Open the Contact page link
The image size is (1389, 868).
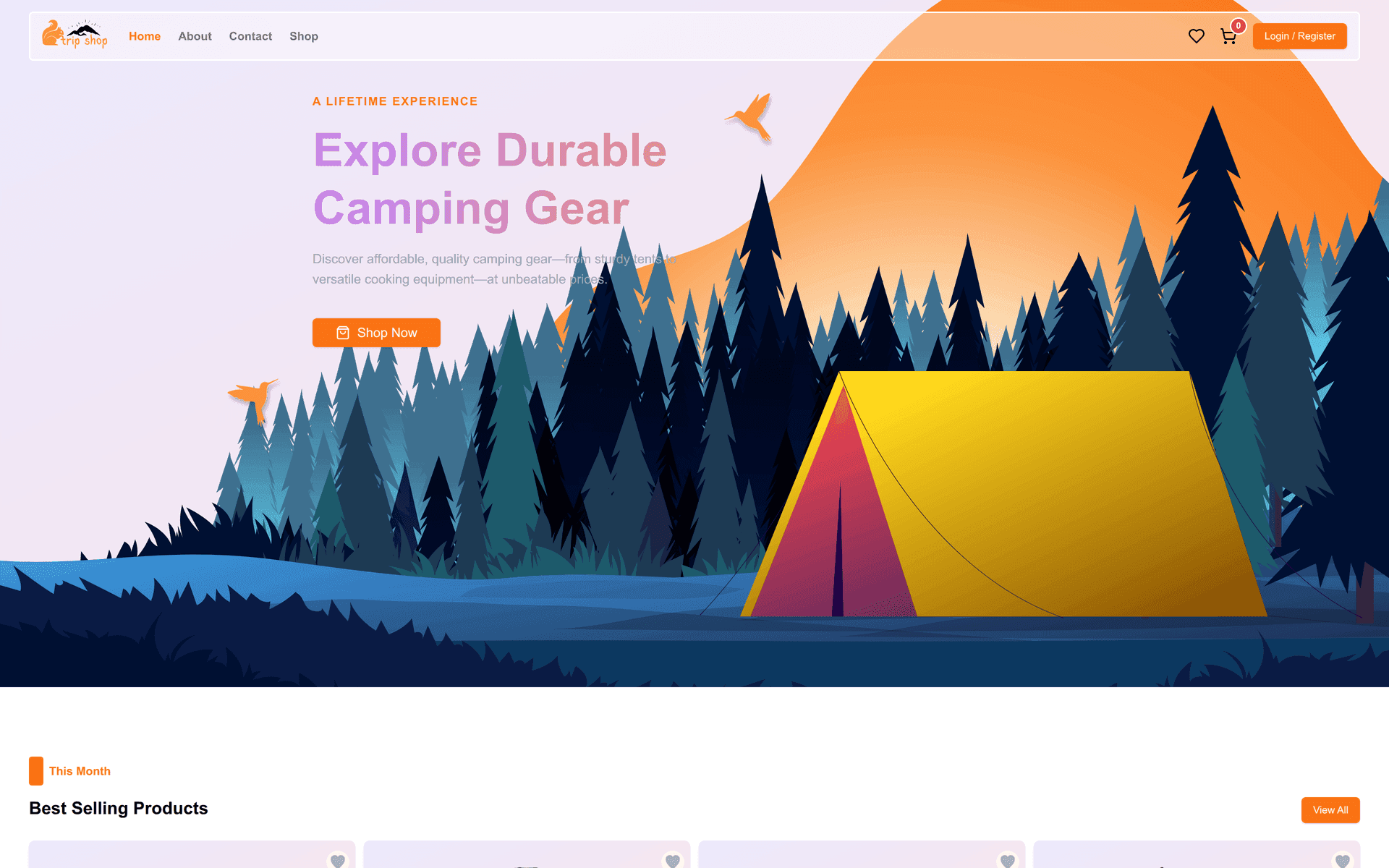click(x=250, y=36)
